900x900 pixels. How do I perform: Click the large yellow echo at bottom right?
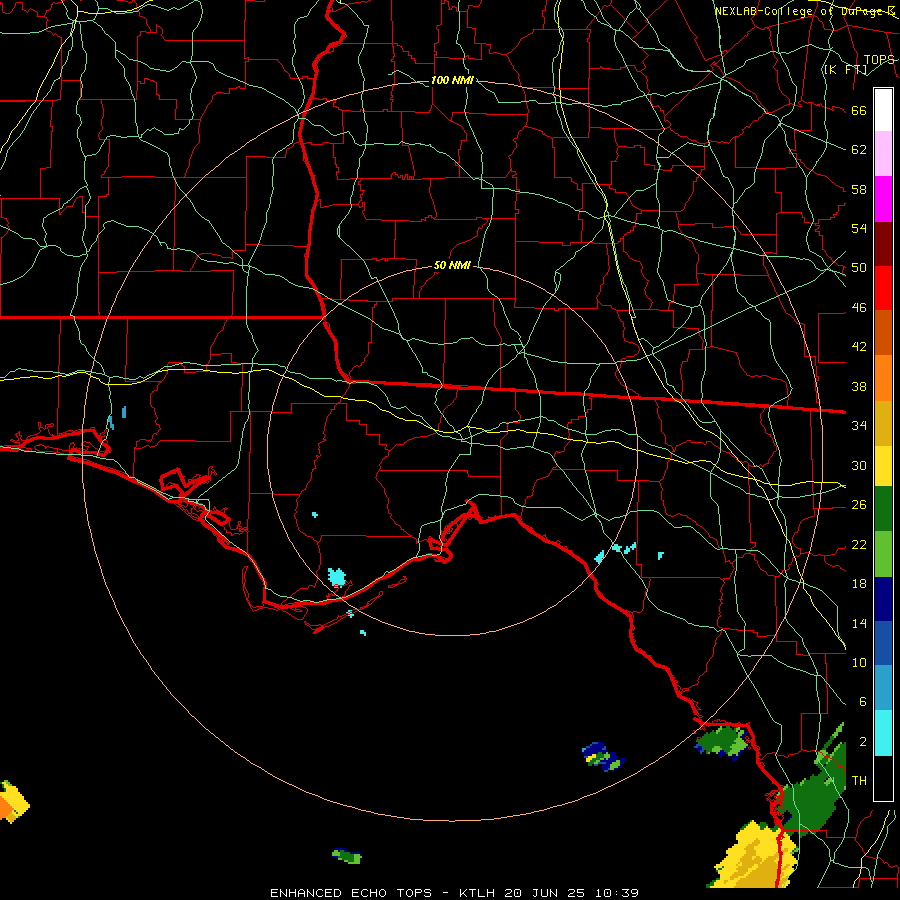752,855
